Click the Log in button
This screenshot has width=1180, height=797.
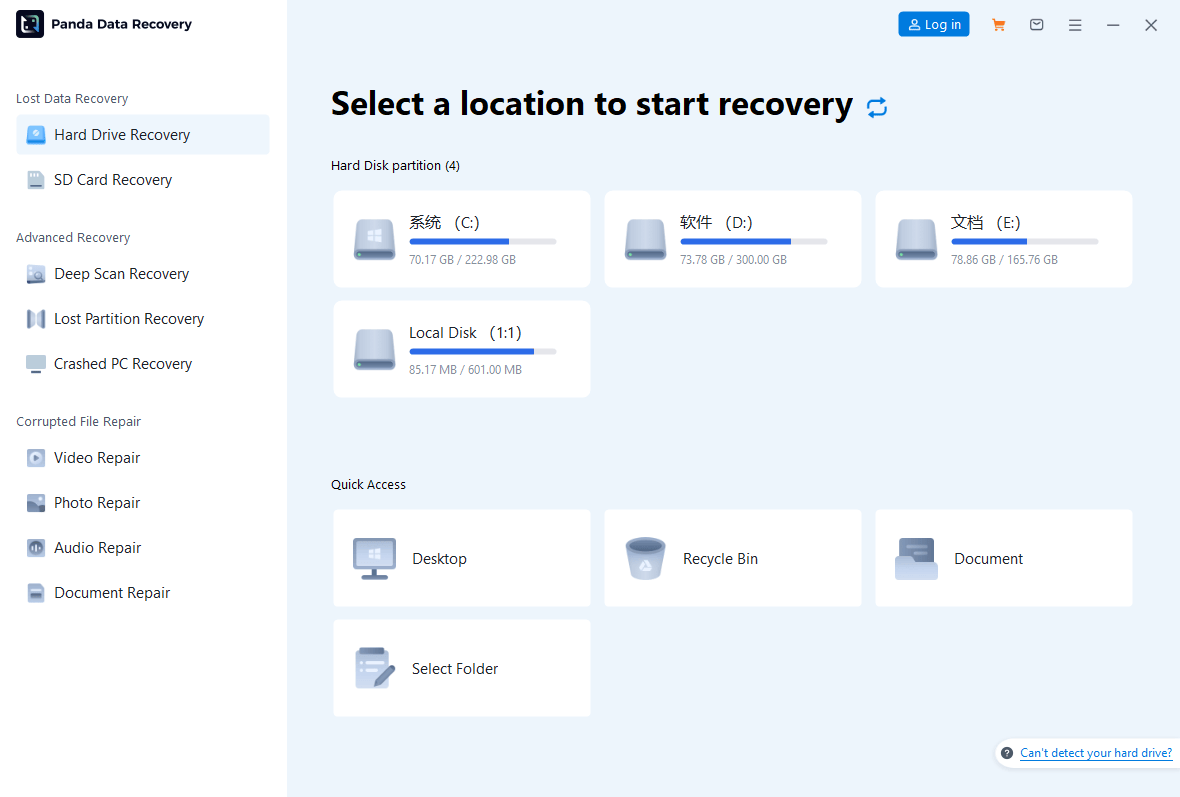point(934,24)
